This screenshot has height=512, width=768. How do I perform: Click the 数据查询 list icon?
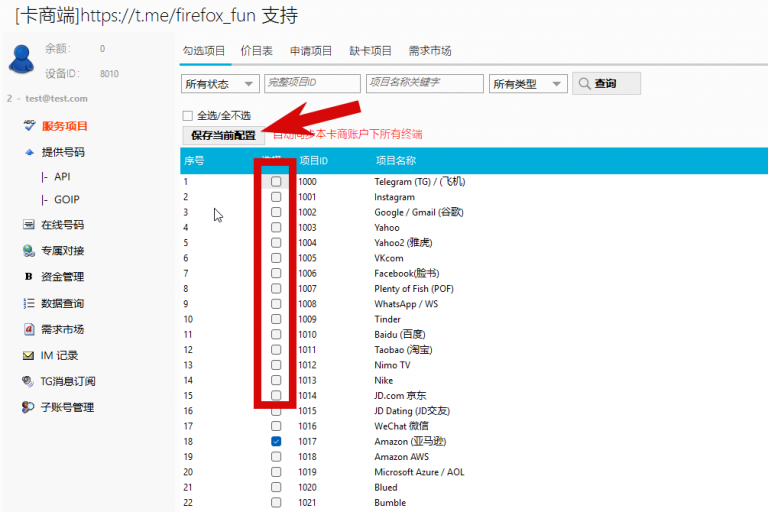[29, 303]
